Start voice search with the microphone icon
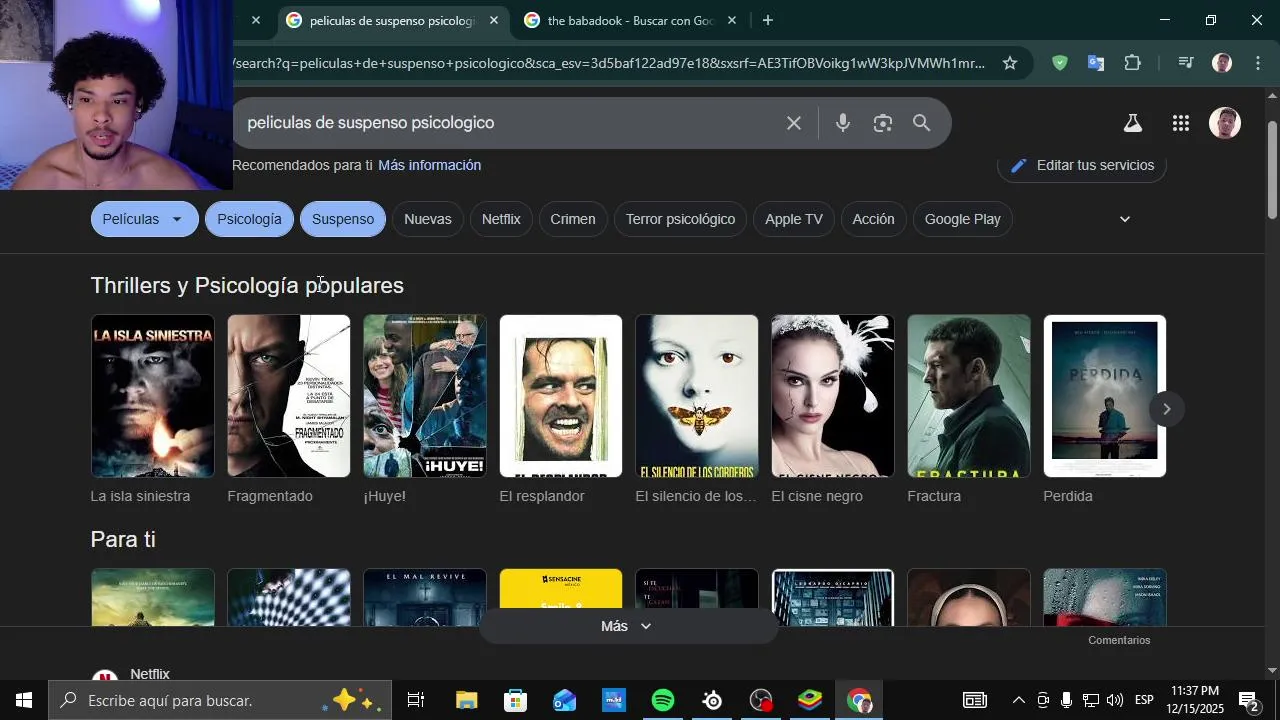Image resolution: width=1280 pixels, height=720 pixels. click(x=843, y=123)
